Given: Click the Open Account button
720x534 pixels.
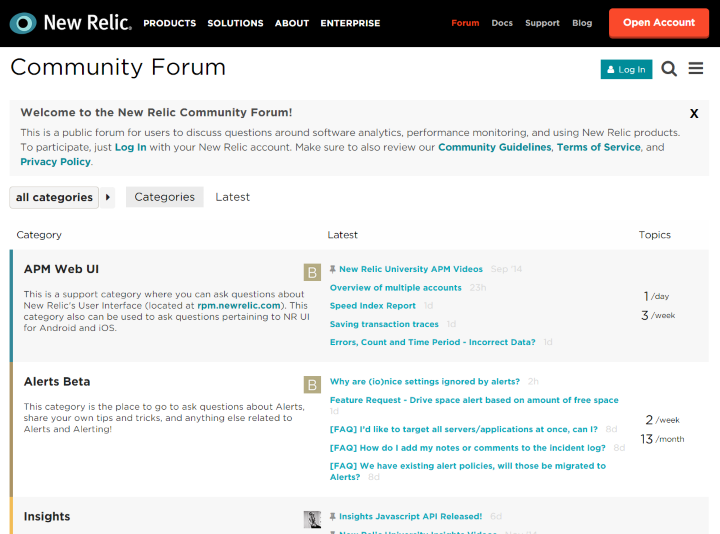Looking at the screenshot, I should (659, 23).
